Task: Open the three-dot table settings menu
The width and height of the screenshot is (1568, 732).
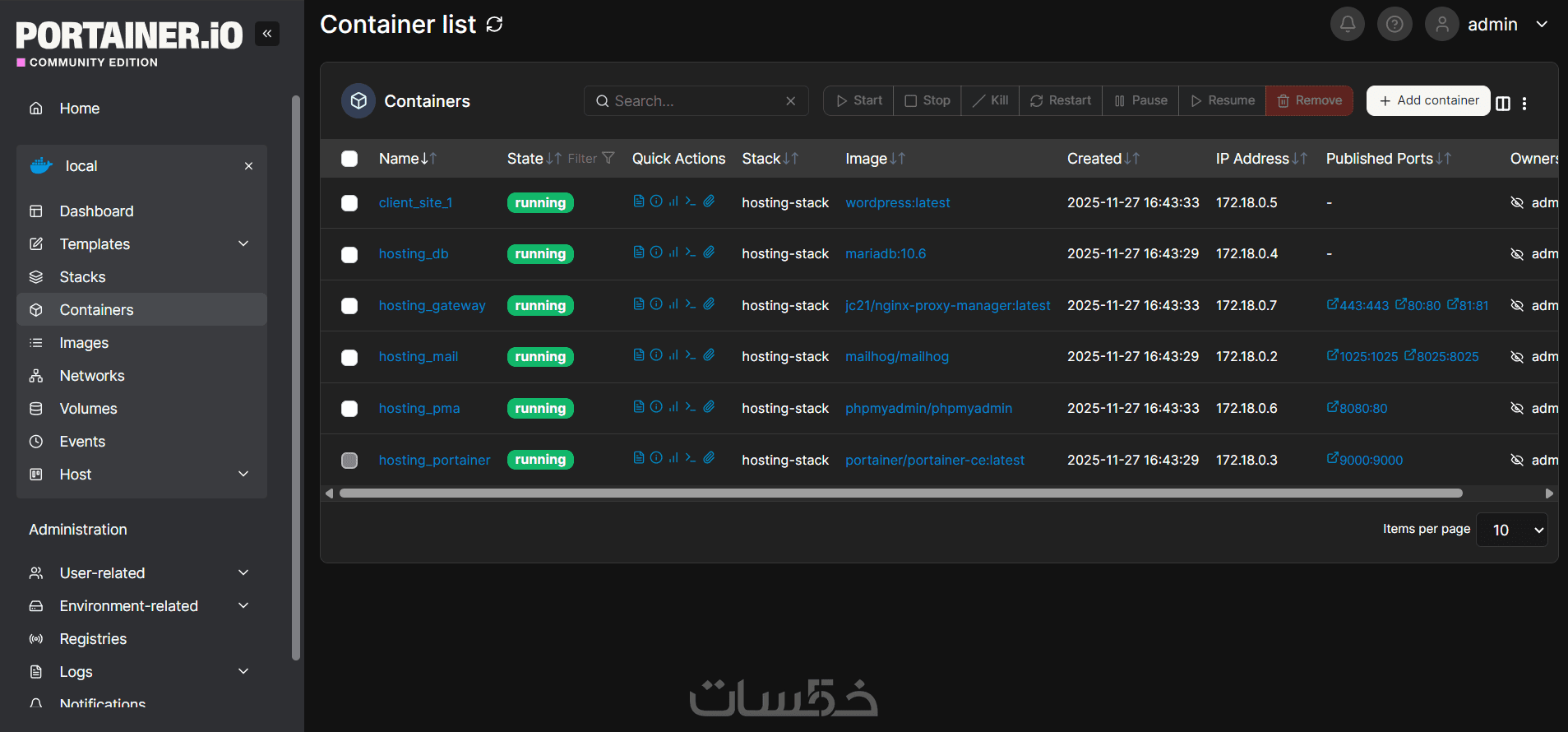Action: coord(1524,104)
